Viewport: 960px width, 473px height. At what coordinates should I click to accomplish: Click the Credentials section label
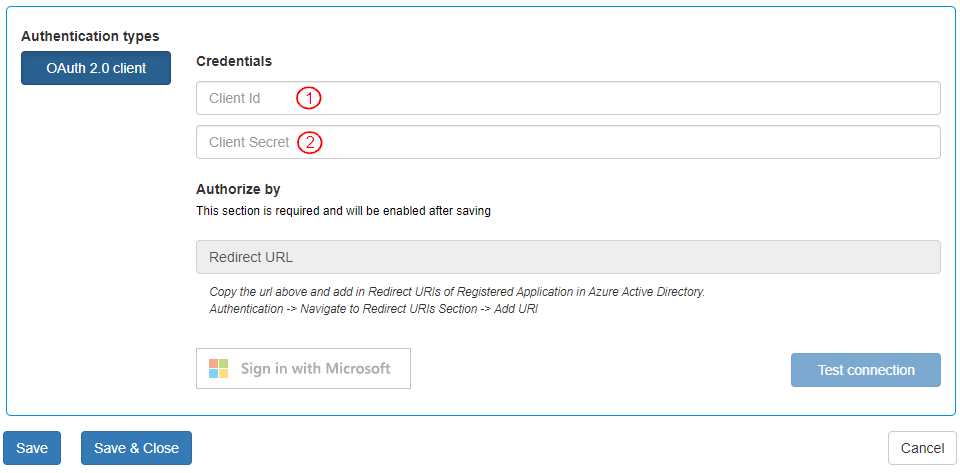(x=234, y=61)
